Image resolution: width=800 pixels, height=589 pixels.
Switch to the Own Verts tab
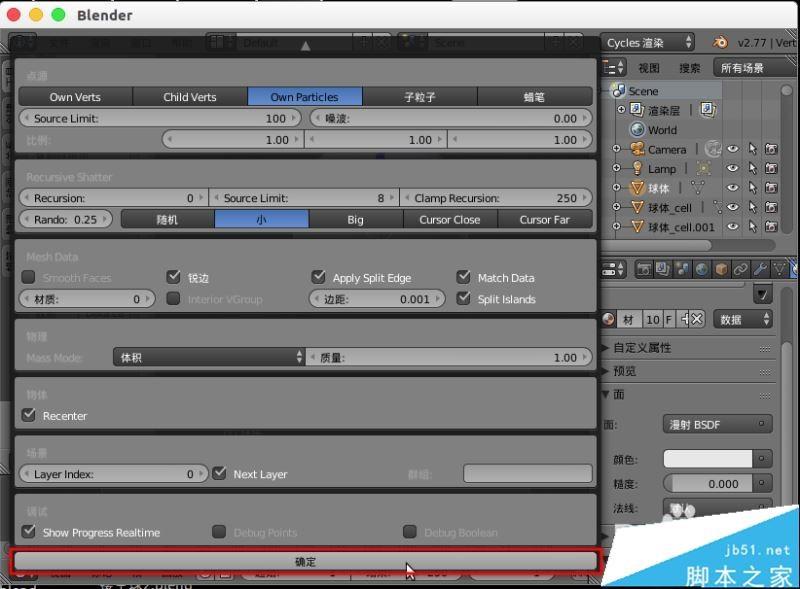pyautogui.click(x=75, y=96)
